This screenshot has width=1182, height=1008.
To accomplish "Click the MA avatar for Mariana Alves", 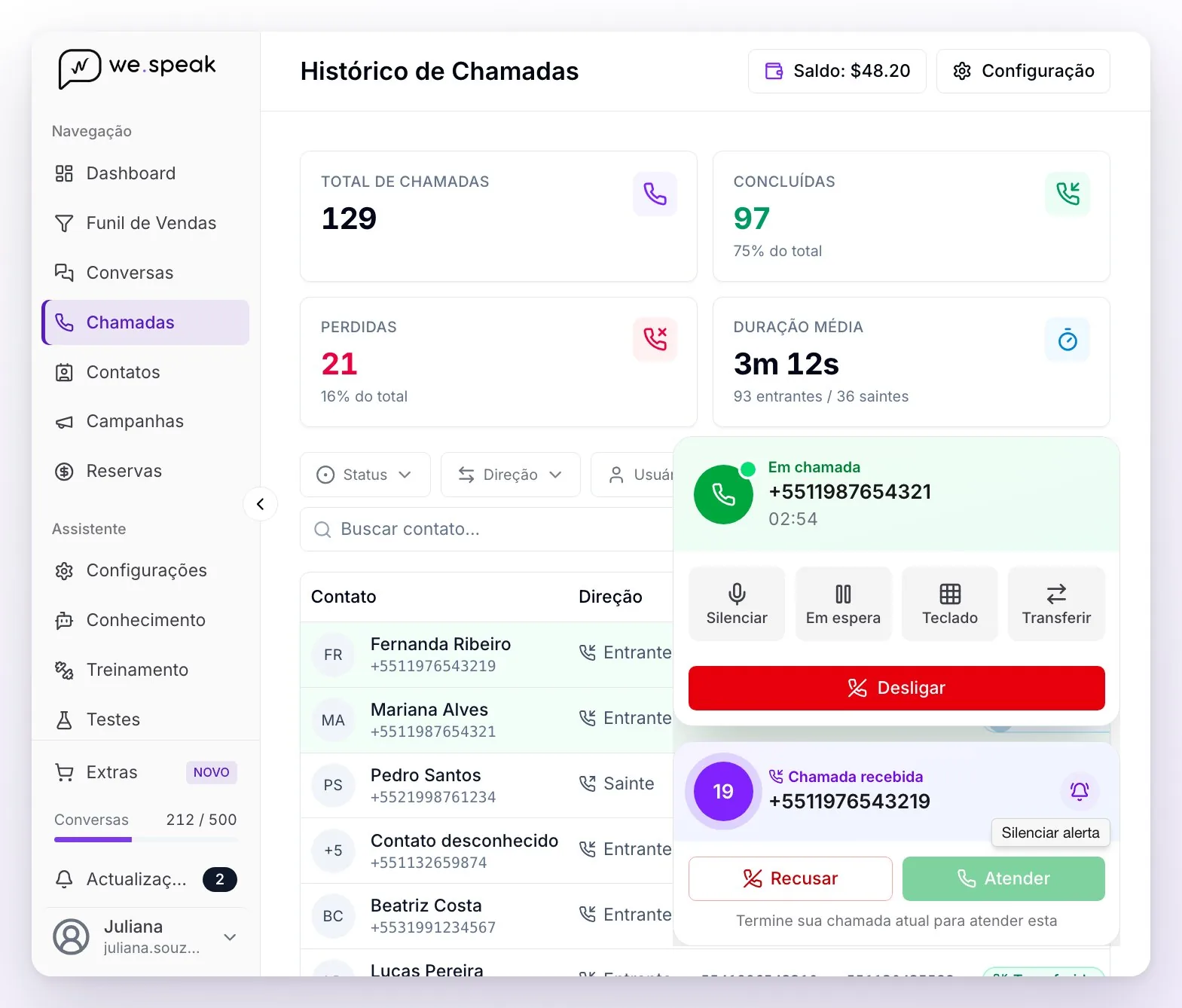I will click(x=333, y=720).
